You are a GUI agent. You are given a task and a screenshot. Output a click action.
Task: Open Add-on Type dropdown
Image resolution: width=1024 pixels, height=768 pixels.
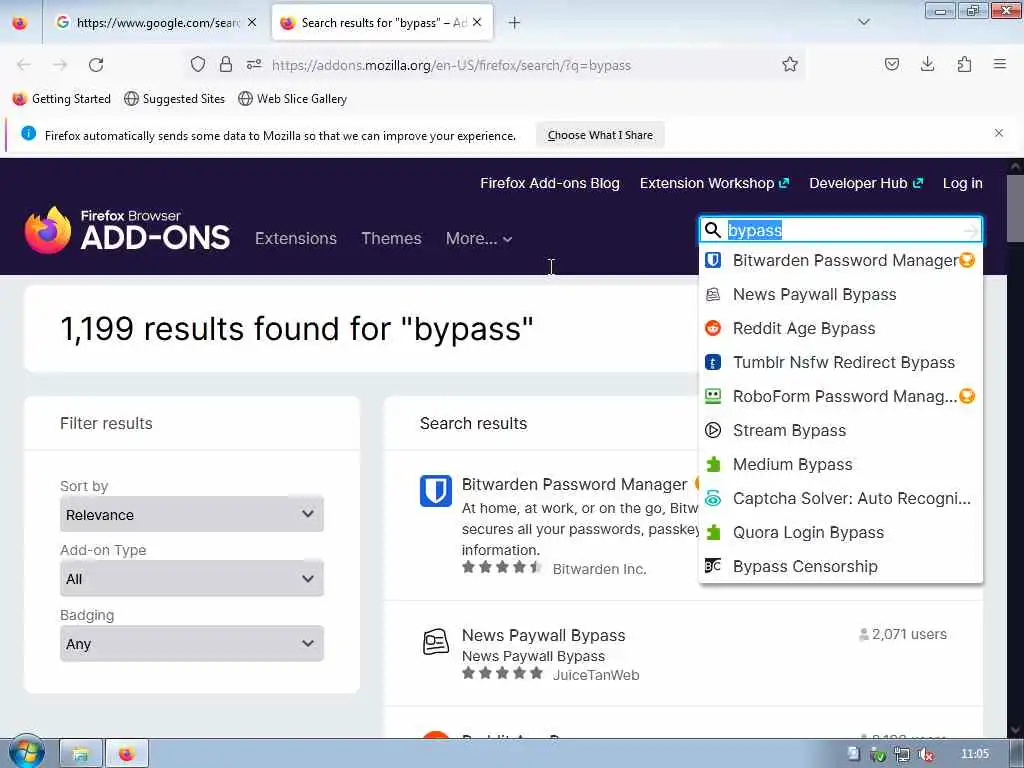[x=192, y=579]
